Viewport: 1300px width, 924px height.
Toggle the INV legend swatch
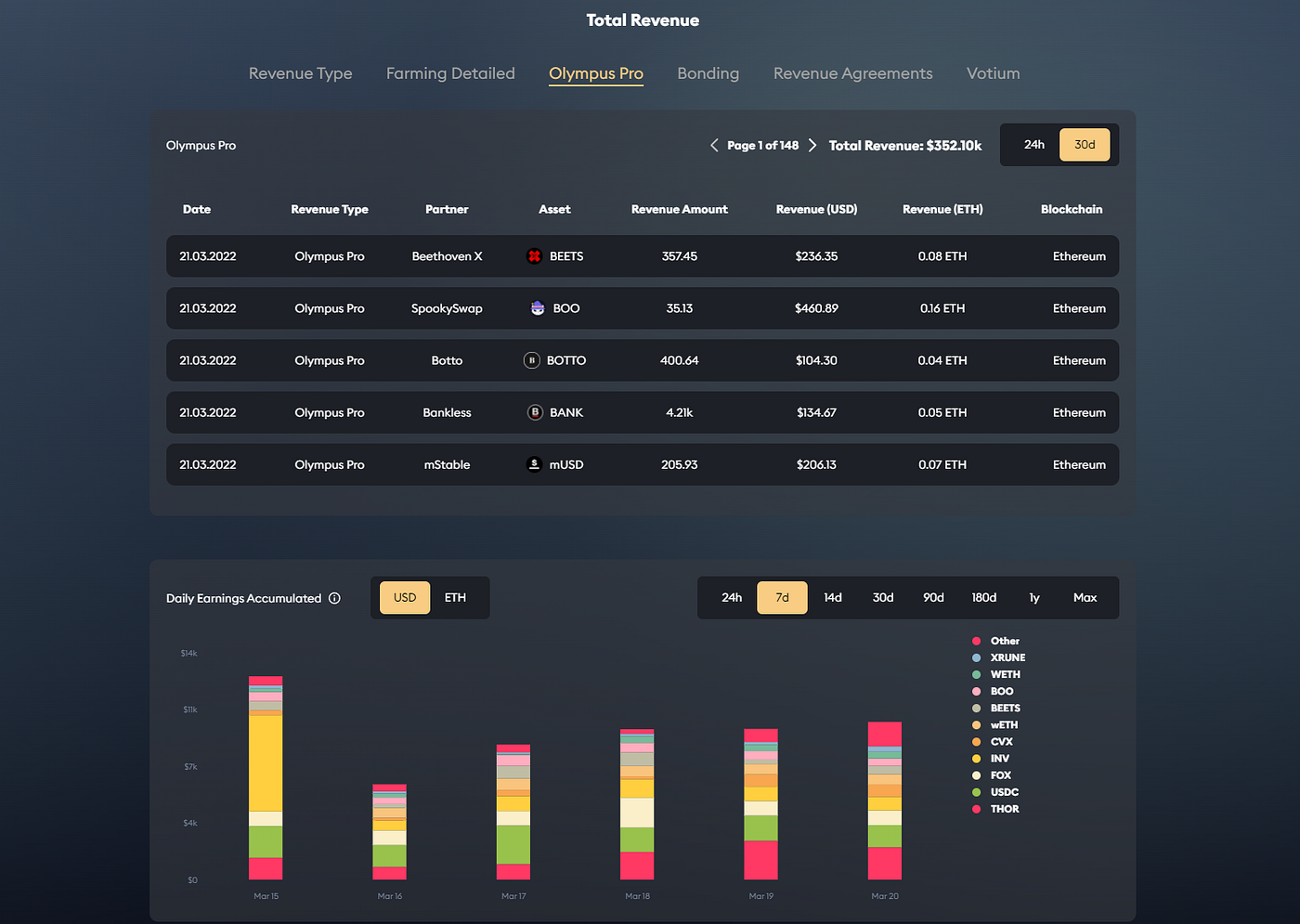click(976, 759)
